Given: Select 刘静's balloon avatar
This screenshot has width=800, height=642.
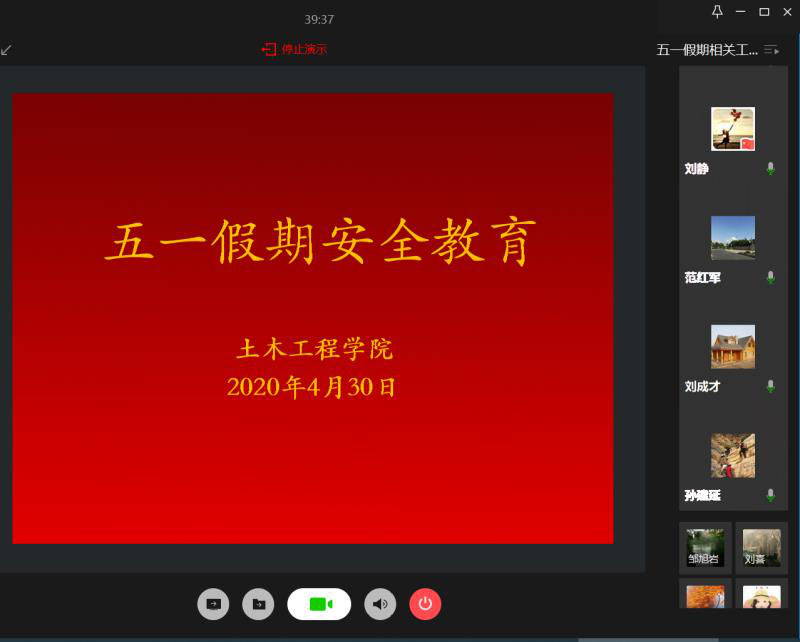Looking at the screenshot, I should 733,129.
